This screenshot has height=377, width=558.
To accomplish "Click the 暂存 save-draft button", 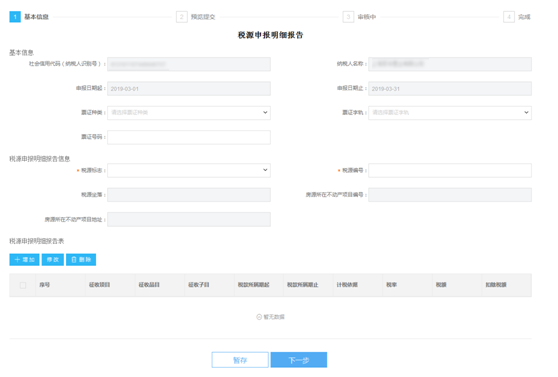I will 240,360.
